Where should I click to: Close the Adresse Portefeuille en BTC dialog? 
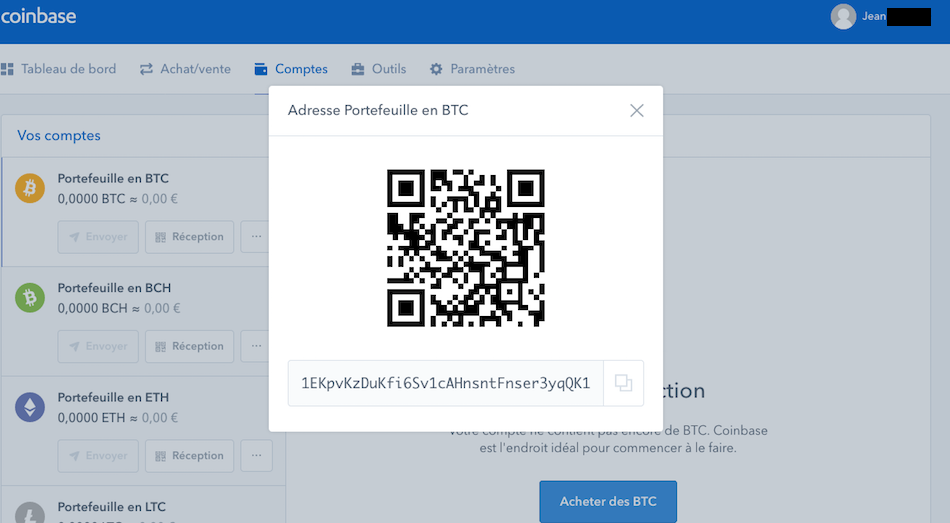636,110
